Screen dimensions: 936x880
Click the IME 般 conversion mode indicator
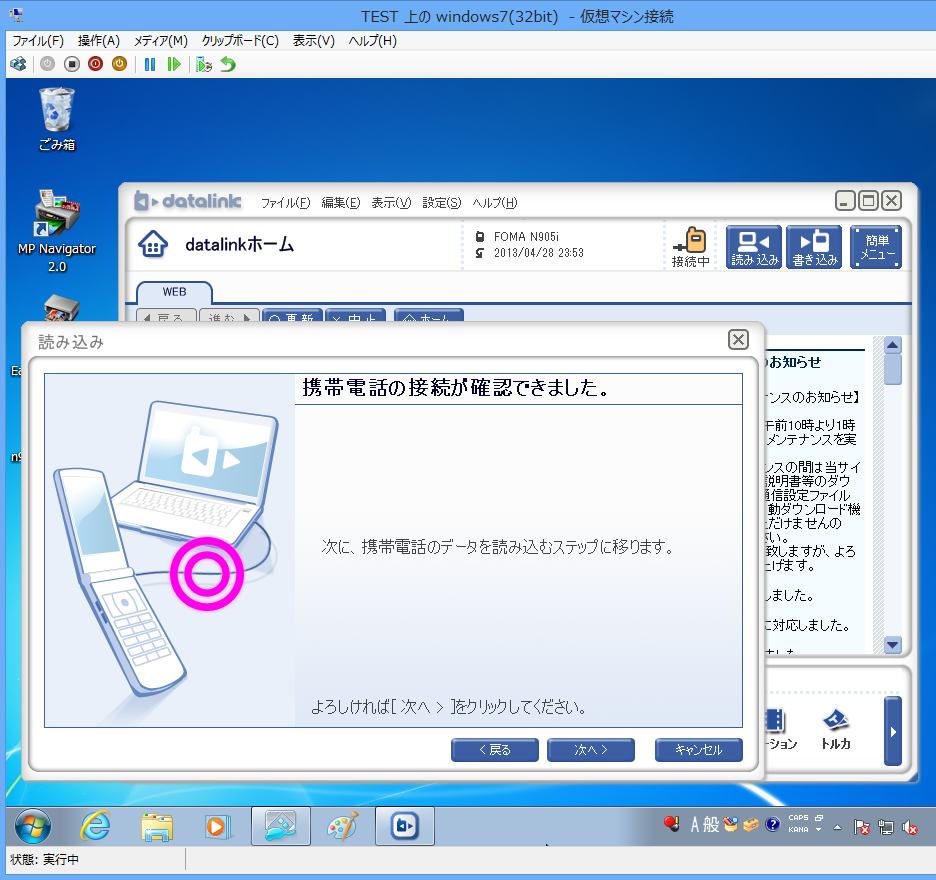tap(711, 825)
